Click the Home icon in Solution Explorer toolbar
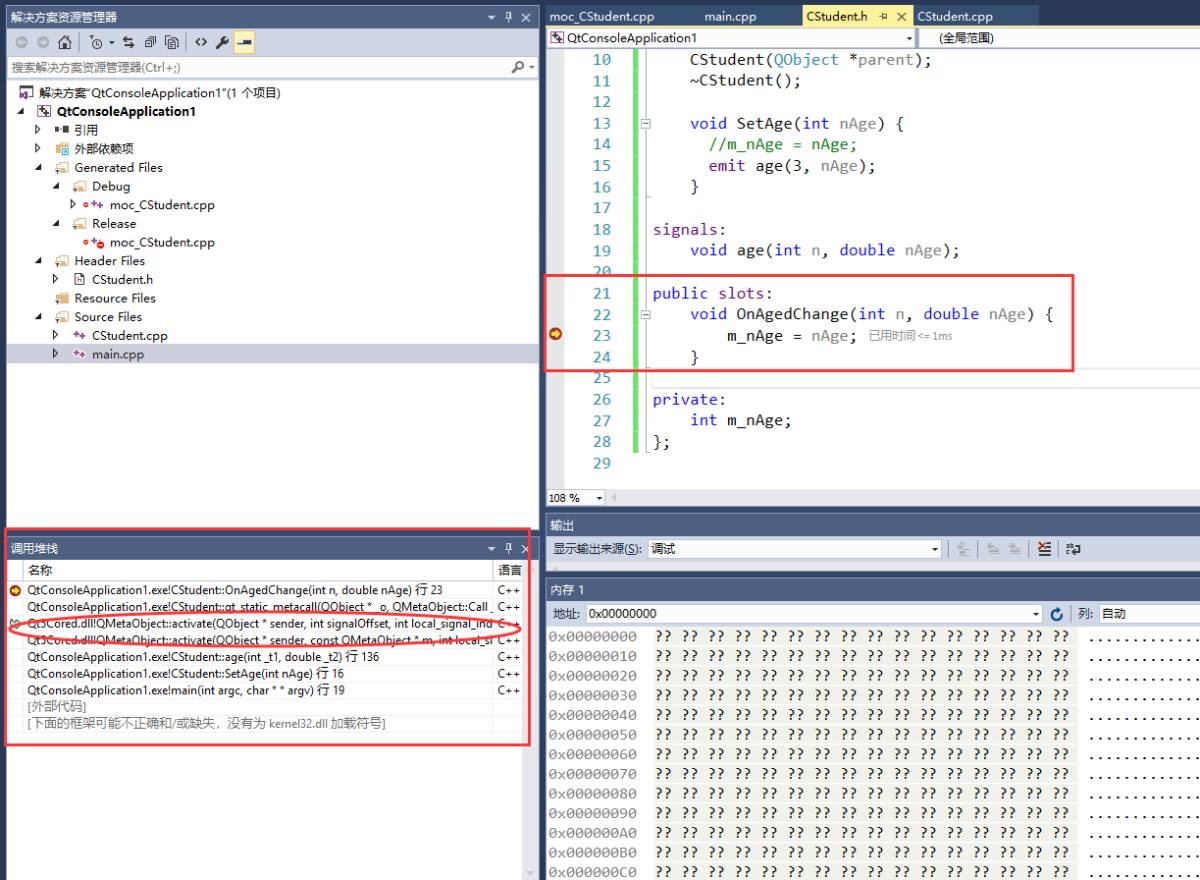 (64, 42)
